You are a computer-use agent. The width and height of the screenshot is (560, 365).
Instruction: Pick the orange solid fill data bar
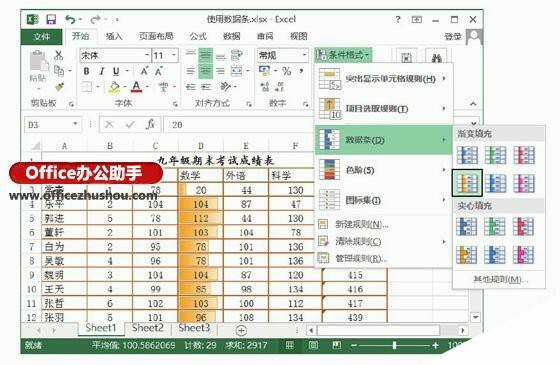[466, 255]
